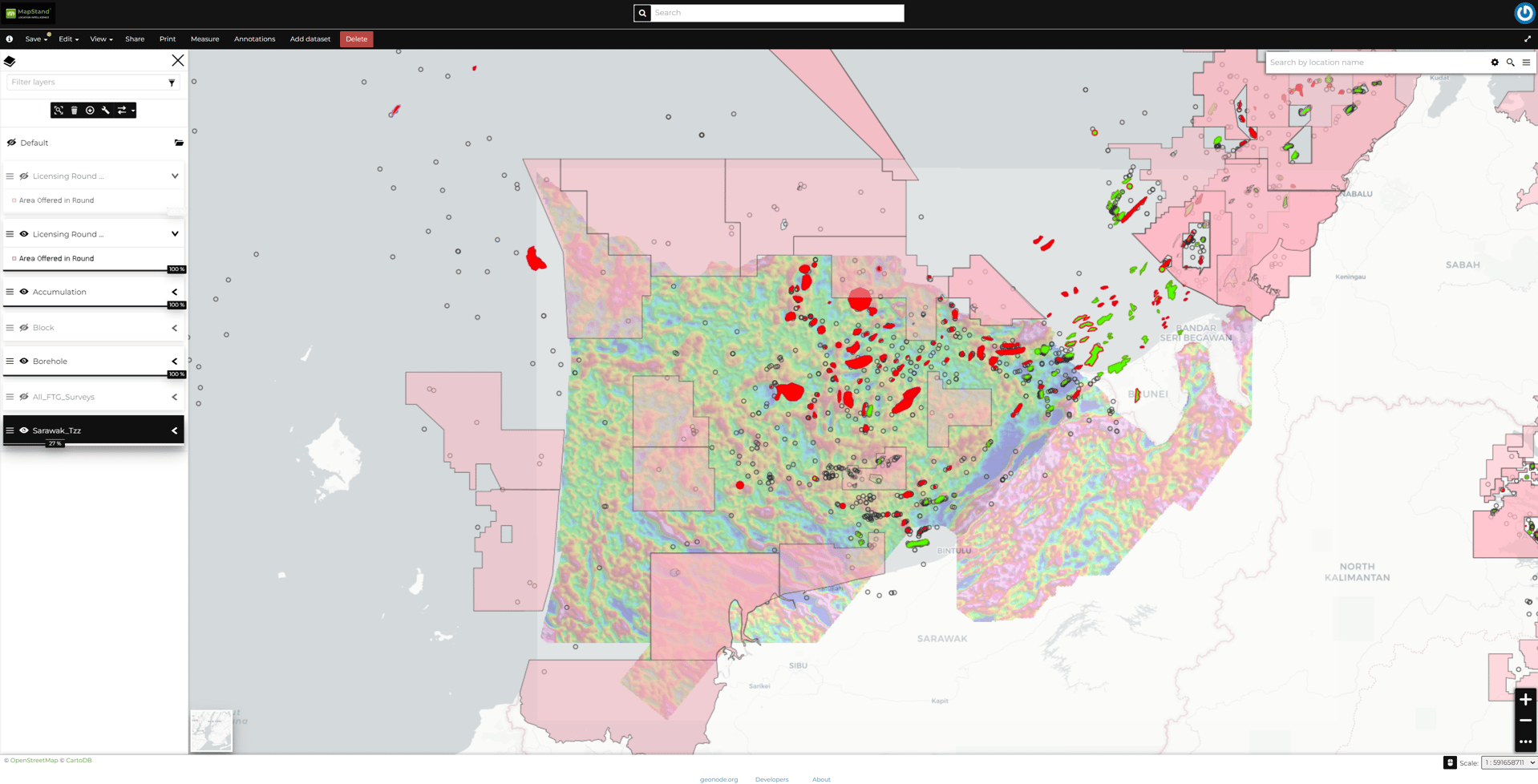
Task: Open the hamburger menu beside location search
Action: click(1526, 63)
